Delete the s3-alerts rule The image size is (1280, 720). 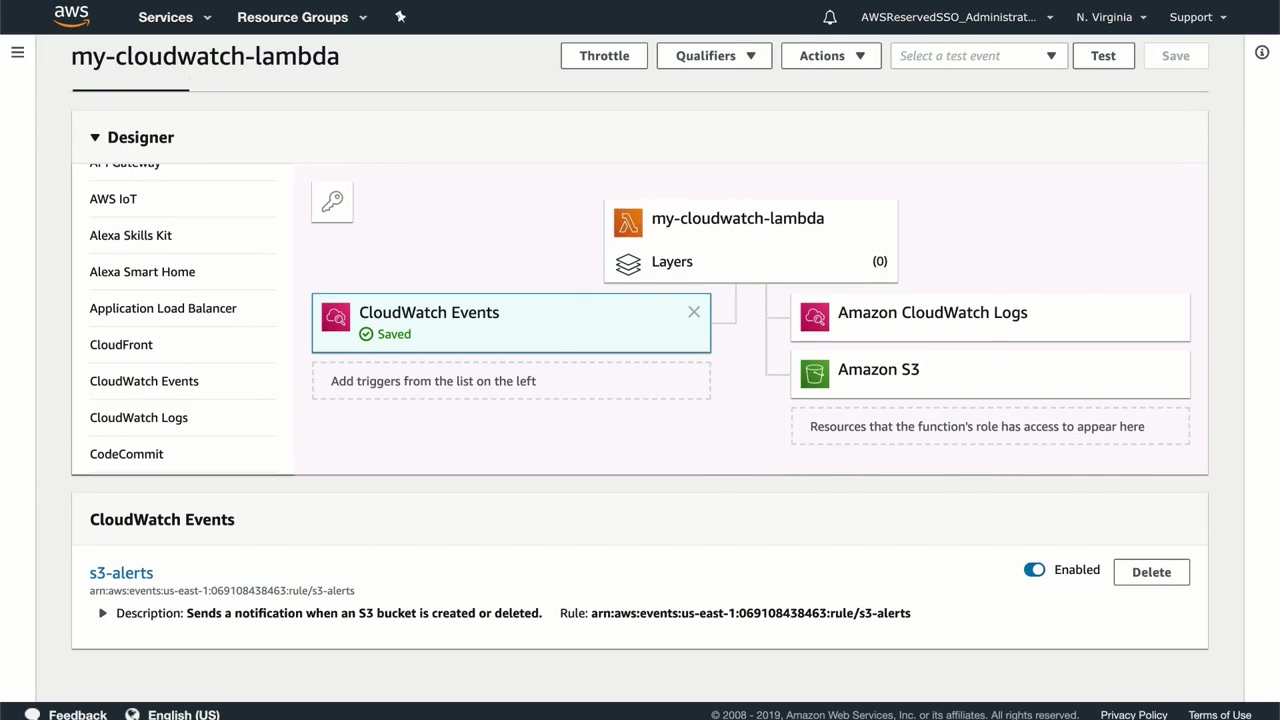(x=1151, y=572)
